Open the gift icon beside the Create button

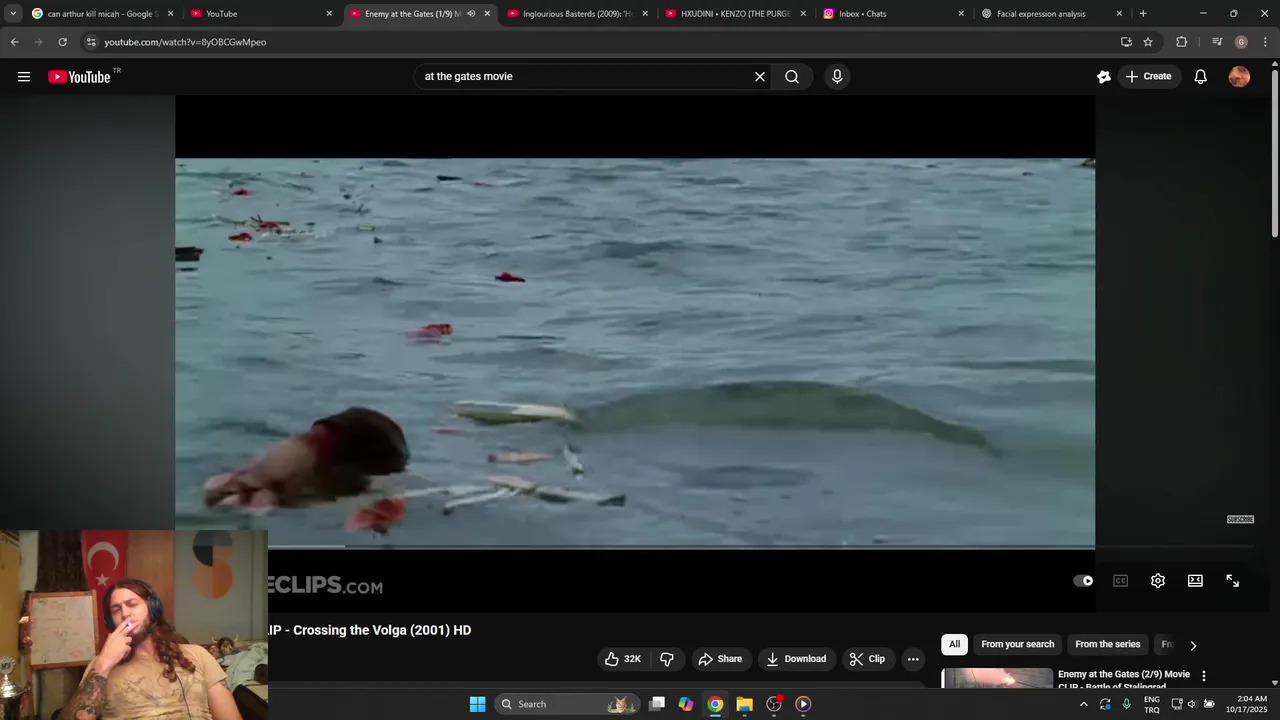pos(1104,77)
